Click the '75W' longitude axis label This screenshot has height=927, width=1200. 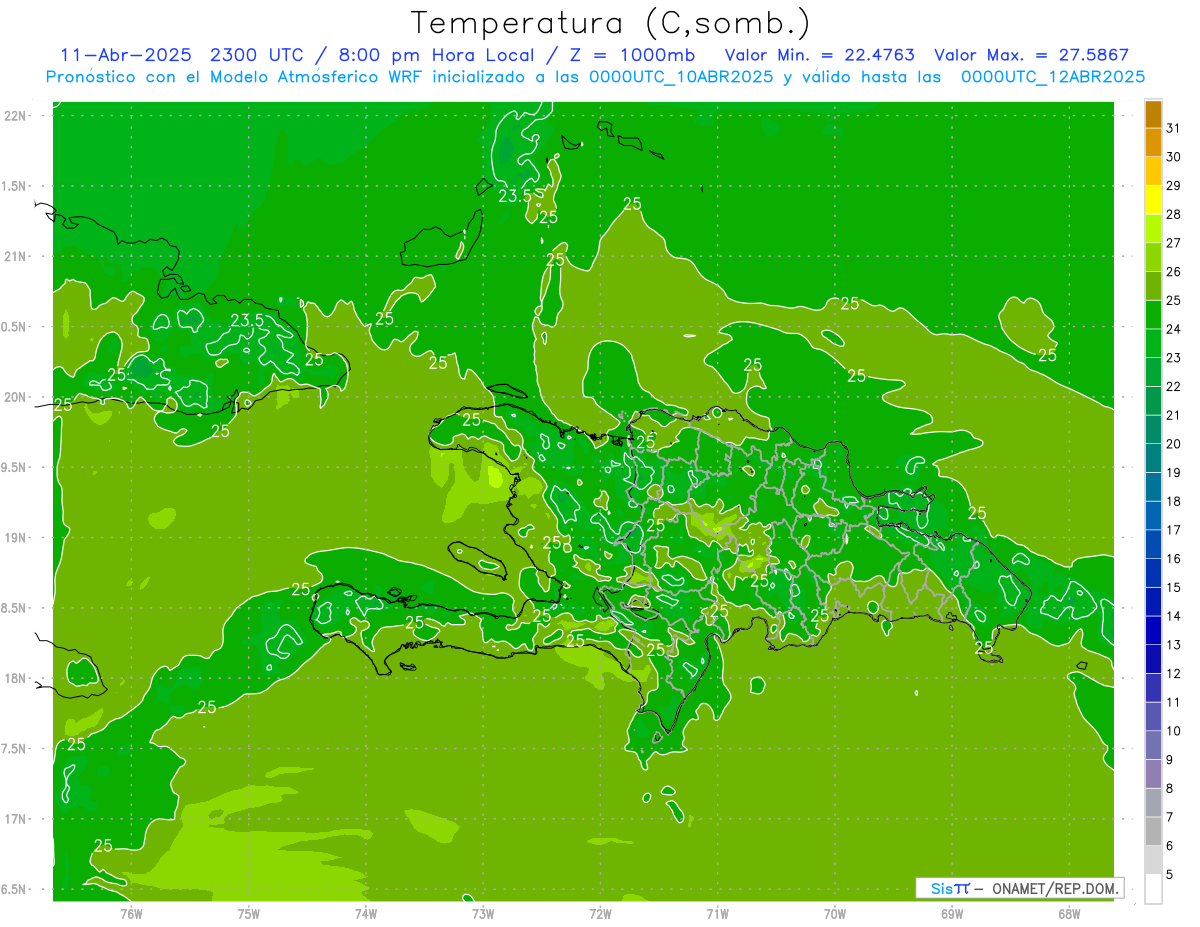click(249, 913)
